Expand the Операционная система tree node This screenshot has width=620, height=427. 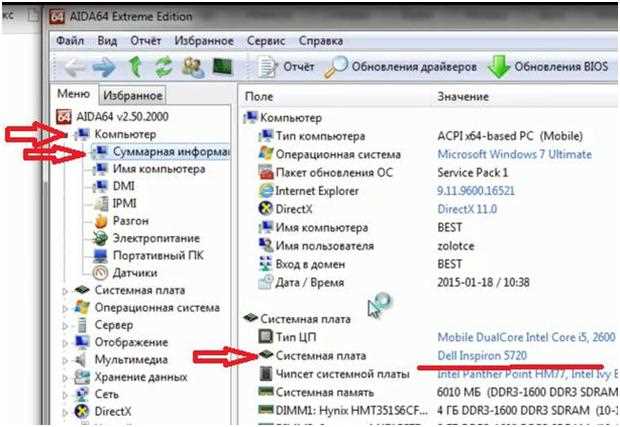65,309
